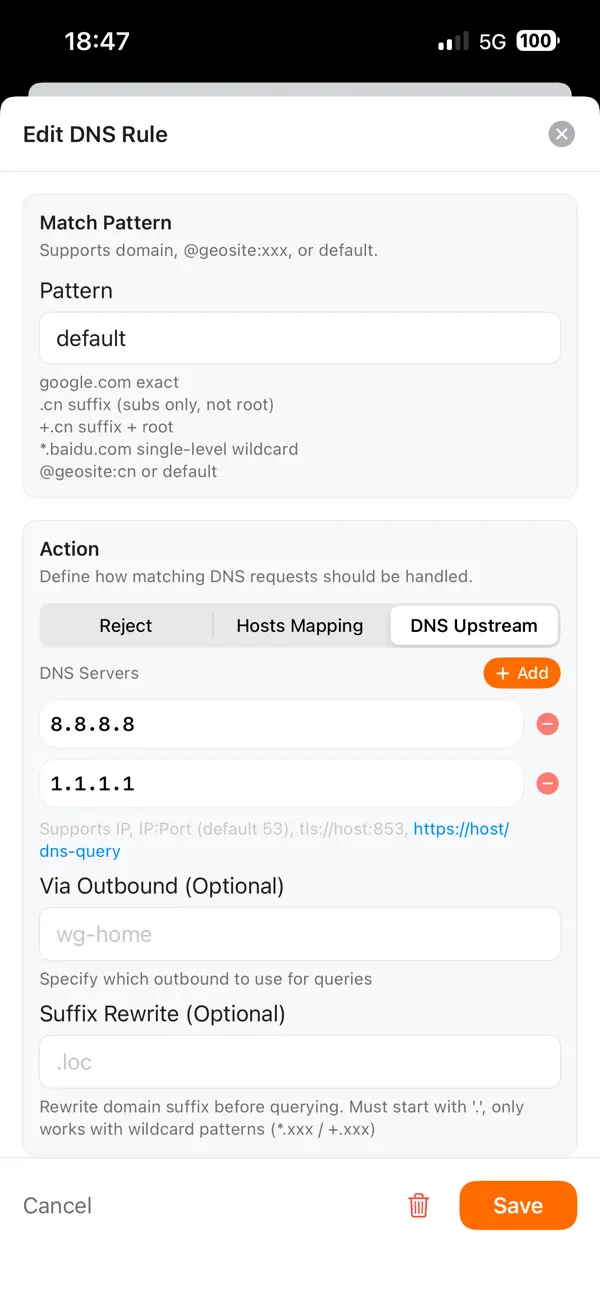Add a new DNS server
The image size is (600, 1300).
point(521,673)
